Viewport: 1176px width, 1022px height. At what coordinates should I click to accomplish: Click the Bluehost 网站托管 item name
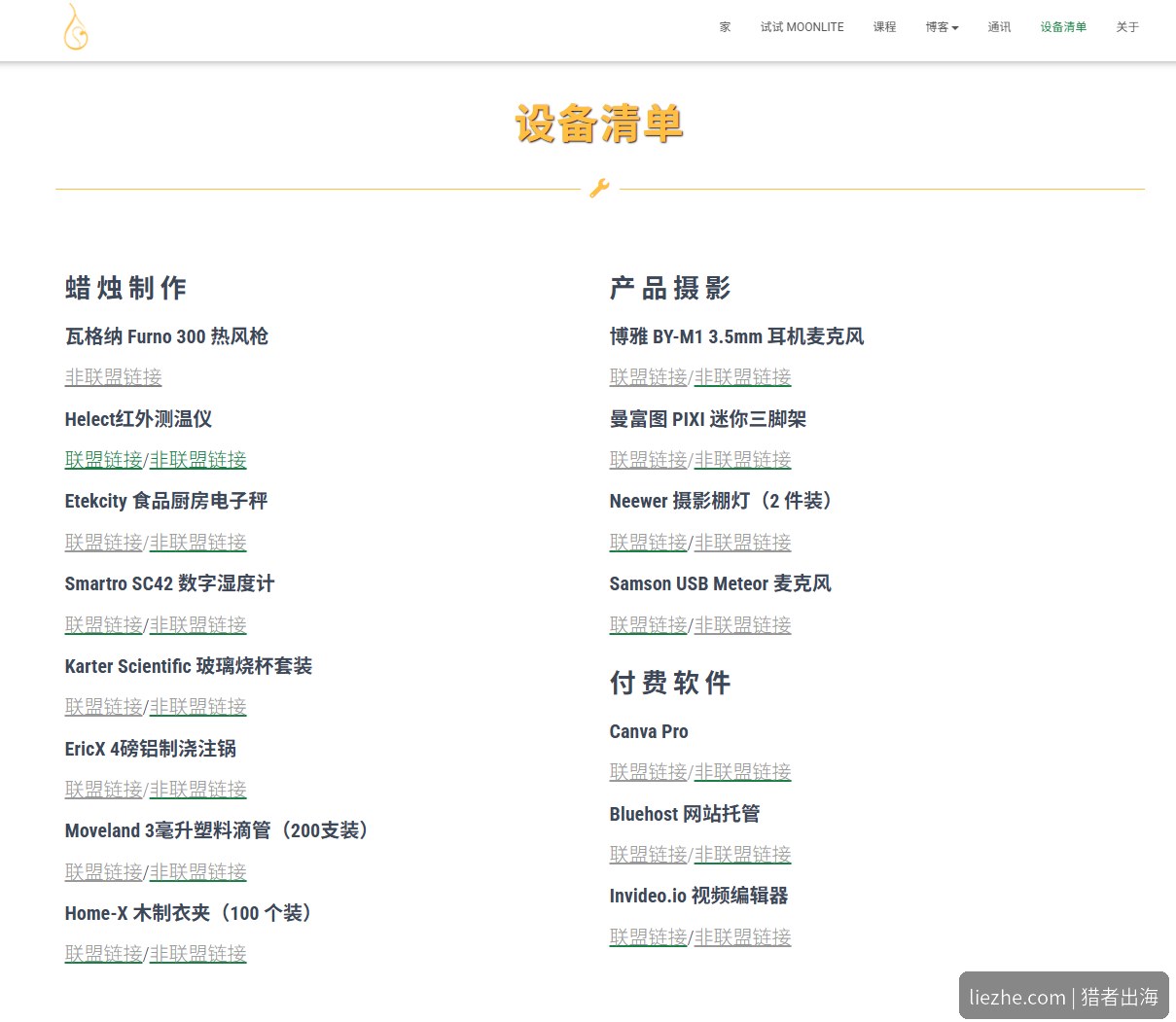[x=685, y=814]
